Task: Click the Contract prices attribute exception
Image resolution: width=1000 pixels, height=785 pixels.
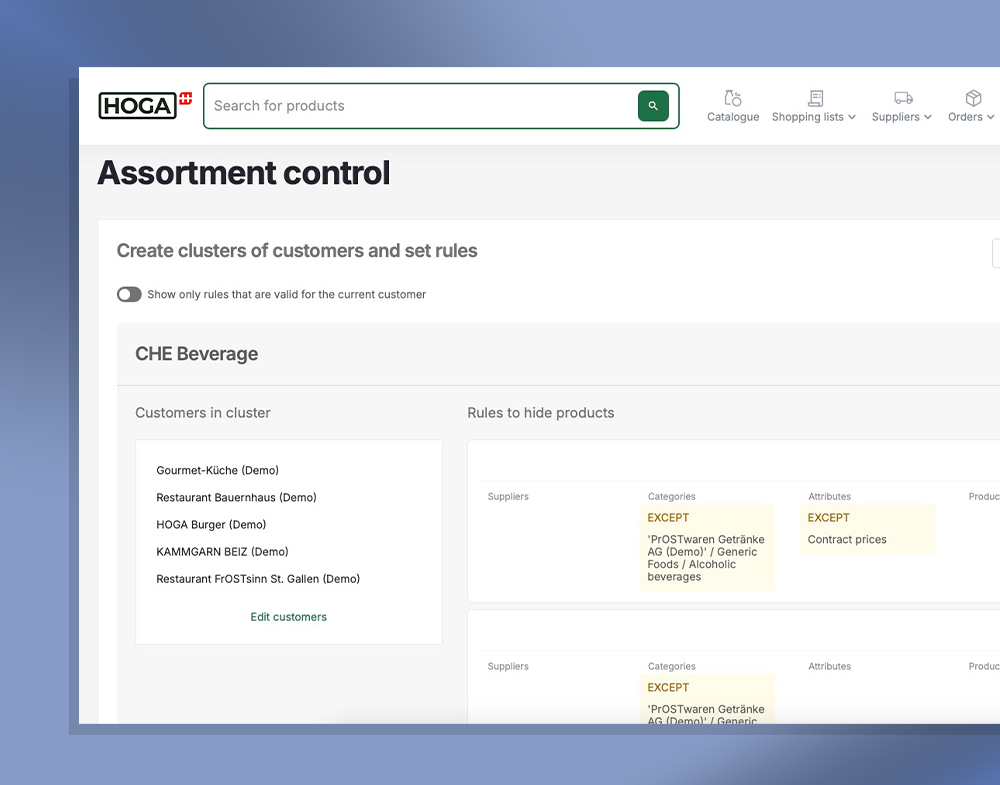Action: pos(847,540)
